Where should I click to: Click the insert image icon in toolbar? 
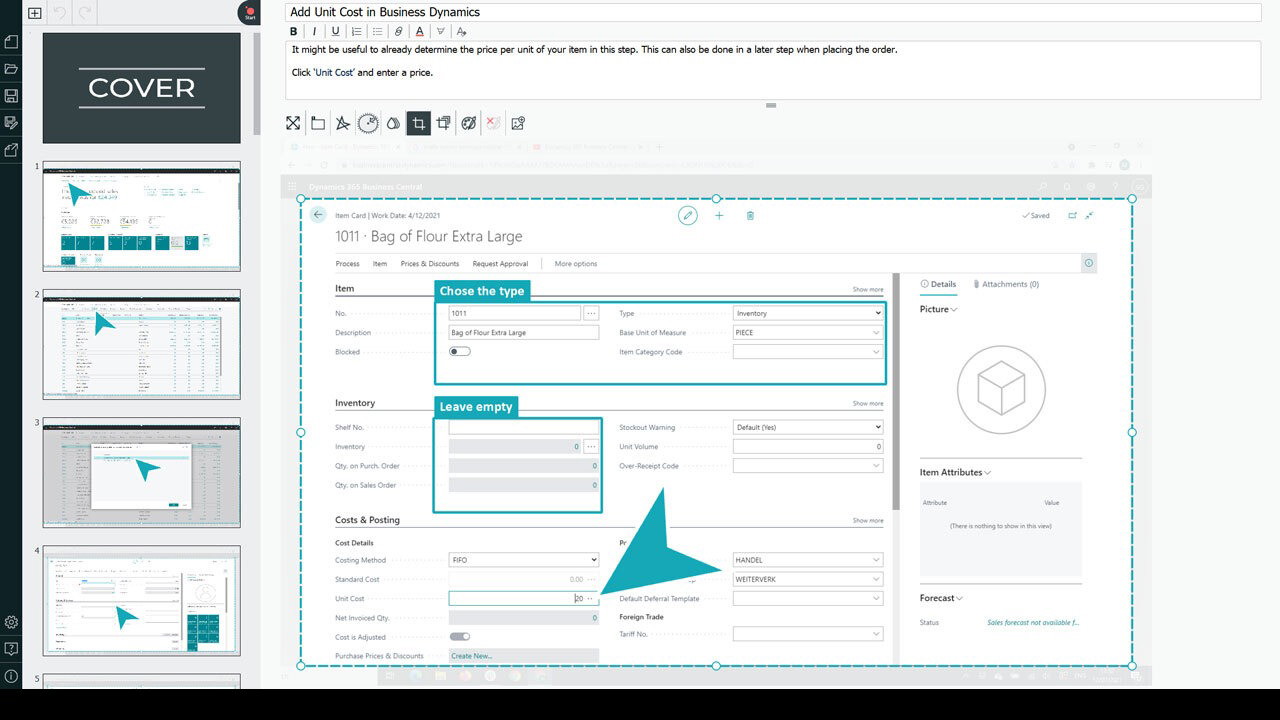tap(518, 123)
